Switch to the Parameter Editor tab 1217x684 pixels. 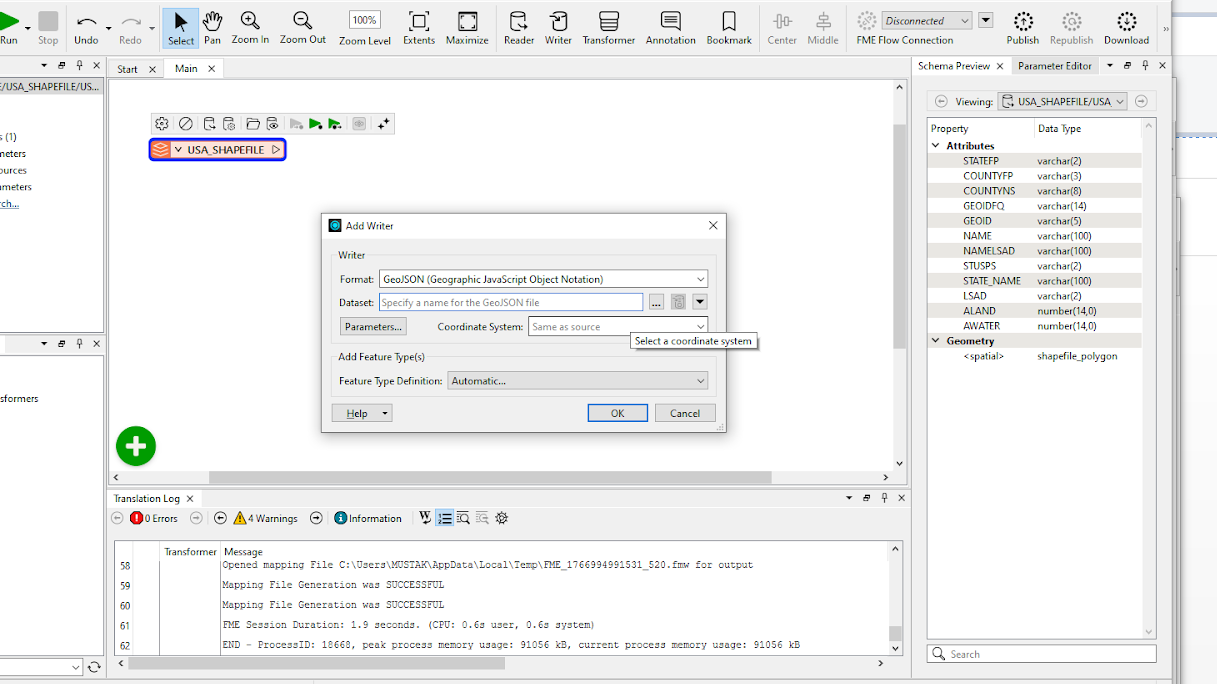pos(1054,66)
